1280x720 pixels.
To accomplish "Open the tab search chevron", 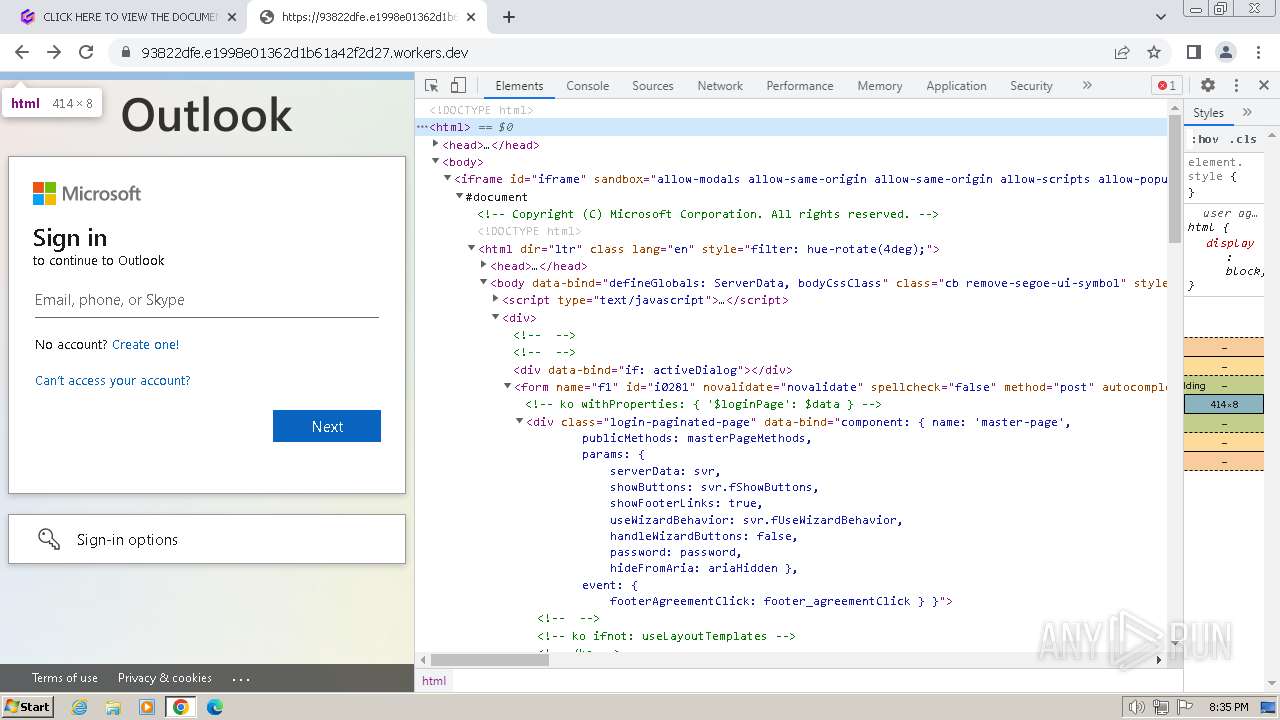I will (x=1161, y=17).
